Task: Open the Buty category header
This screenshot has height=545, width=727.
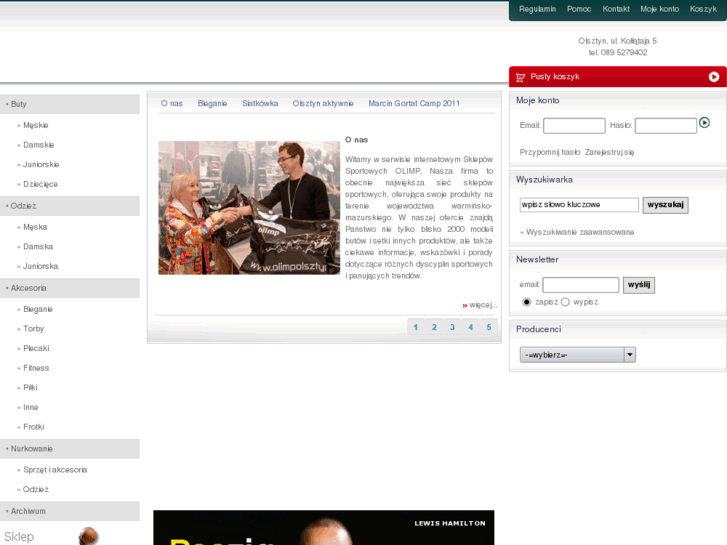Action: pyautogui.click(x=70, y=104)
